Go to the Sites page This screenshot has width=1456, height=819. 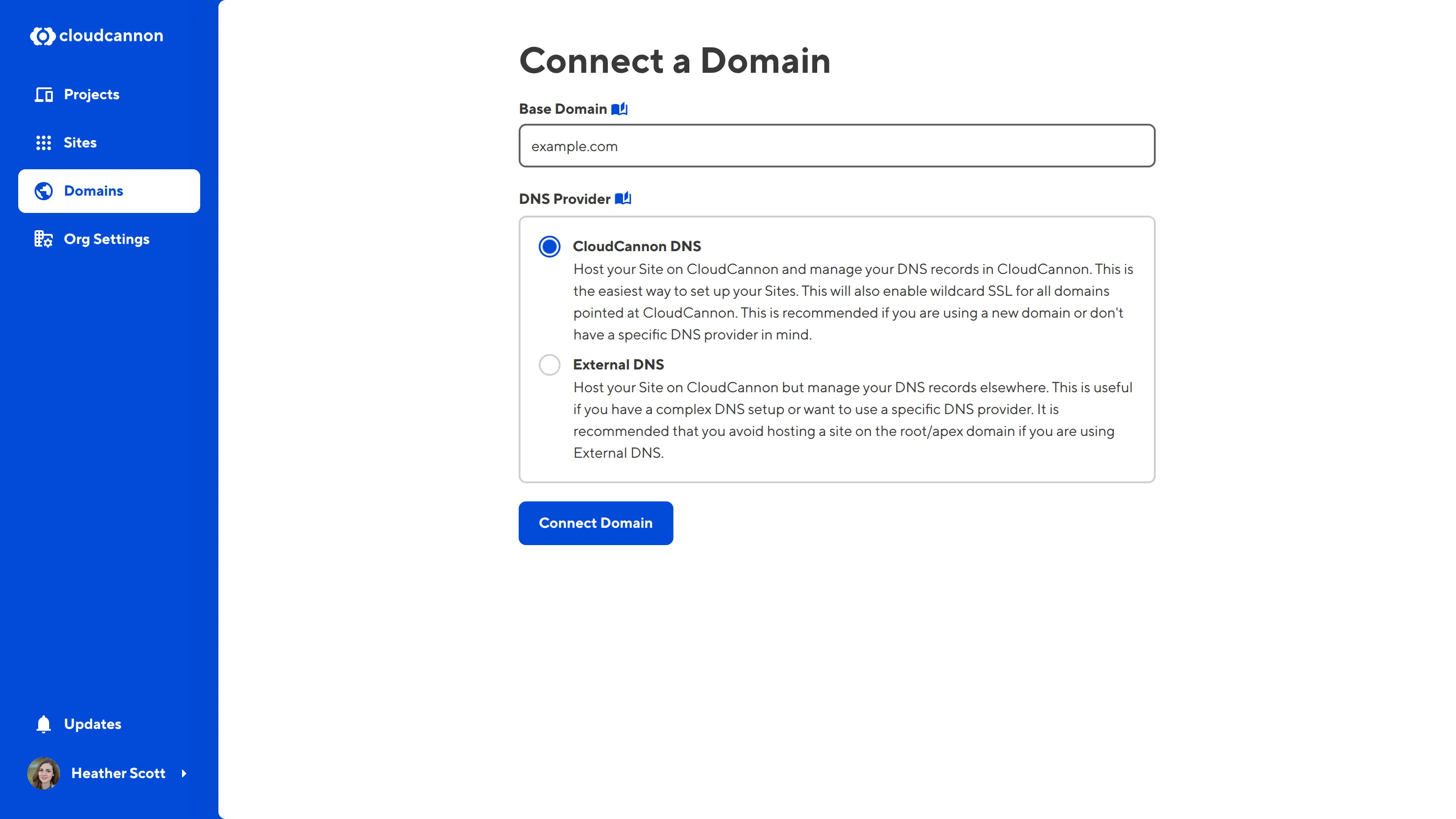[x=80, y=142]
